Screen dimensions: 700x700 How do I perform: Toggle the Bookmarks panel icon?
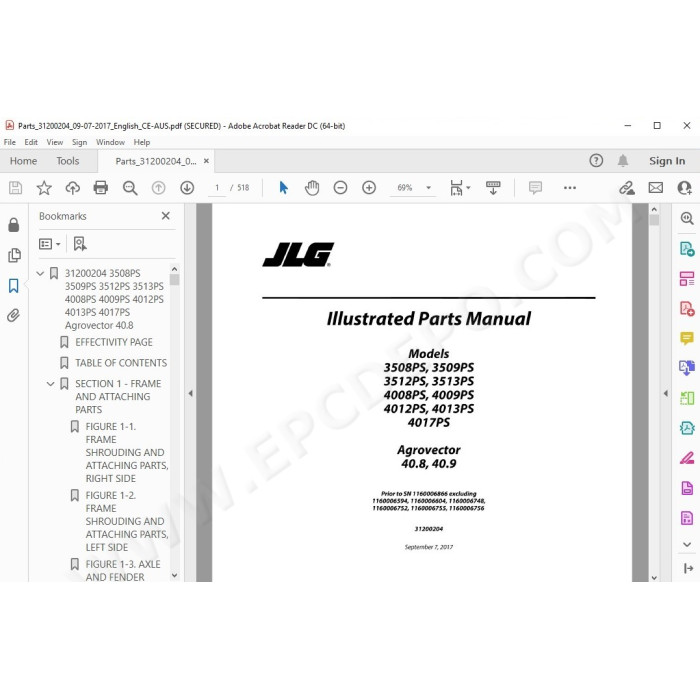pyautogui.click(x=14, y=286)
